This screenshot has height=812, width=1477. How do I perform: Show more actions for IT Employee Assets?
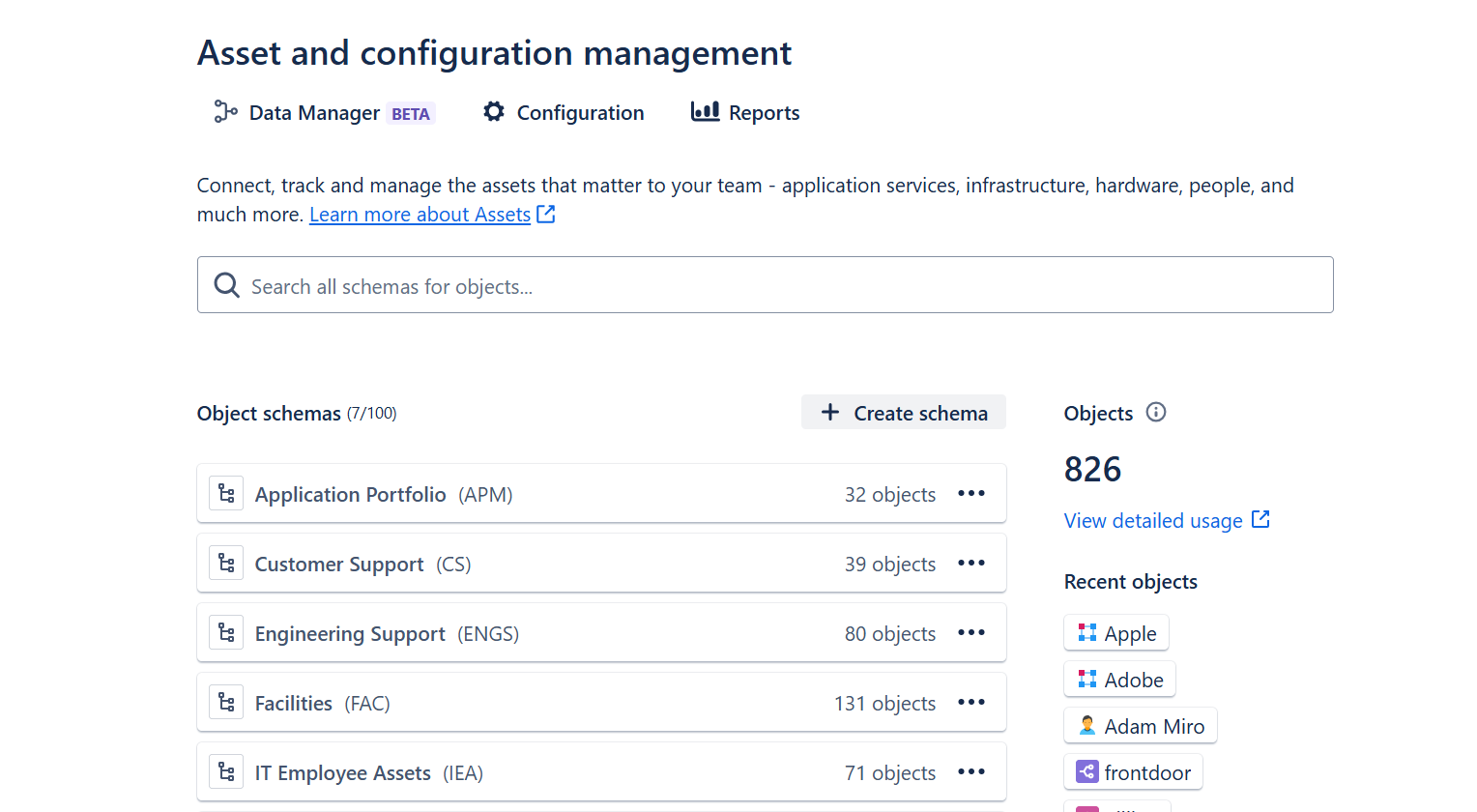coord(970,772)
